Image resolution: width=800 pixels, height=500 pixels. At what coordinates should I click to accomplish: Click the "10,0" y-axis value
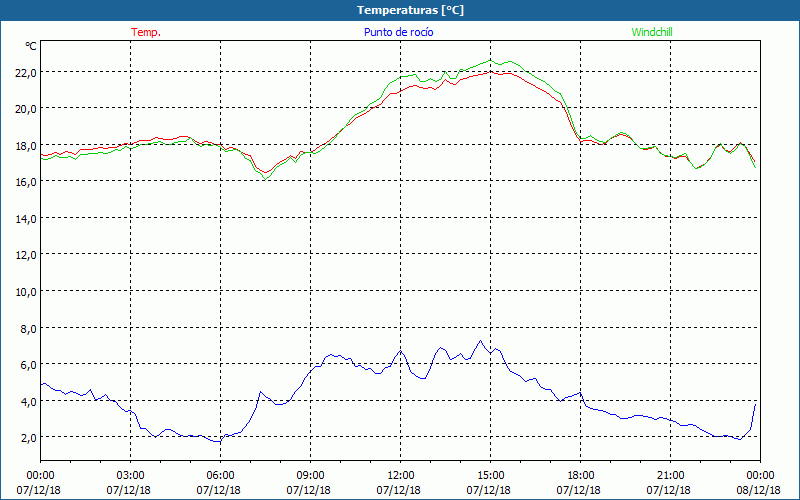(26, 291)
